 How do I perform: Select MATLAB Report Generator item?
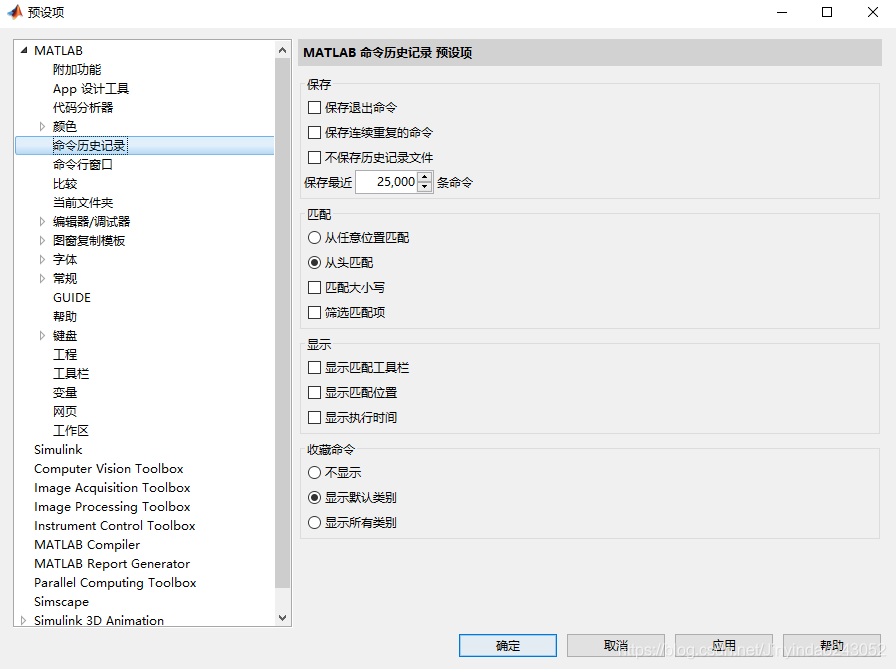pyautogui.click(x=112, y=563)
